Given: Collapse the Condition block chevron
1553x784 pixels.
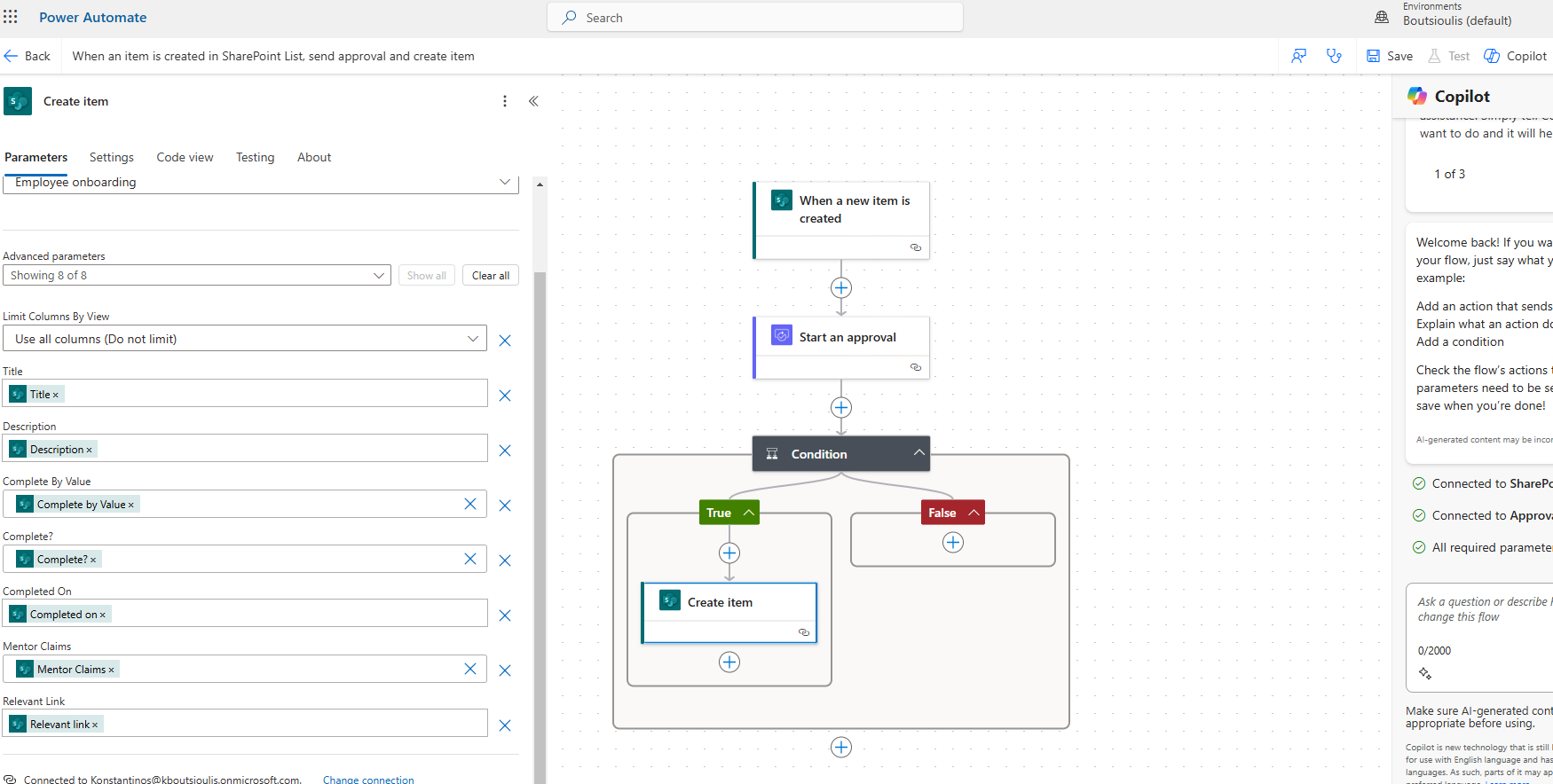Looking at the screenshot, I should coord(919,453).
